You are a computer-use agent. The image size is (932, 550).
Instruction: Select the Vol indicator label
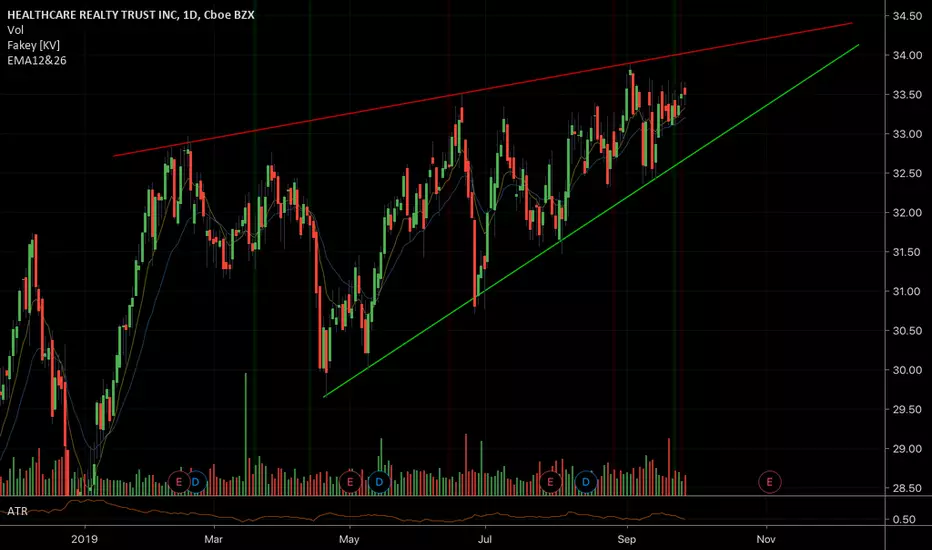[x=15, y=30]
